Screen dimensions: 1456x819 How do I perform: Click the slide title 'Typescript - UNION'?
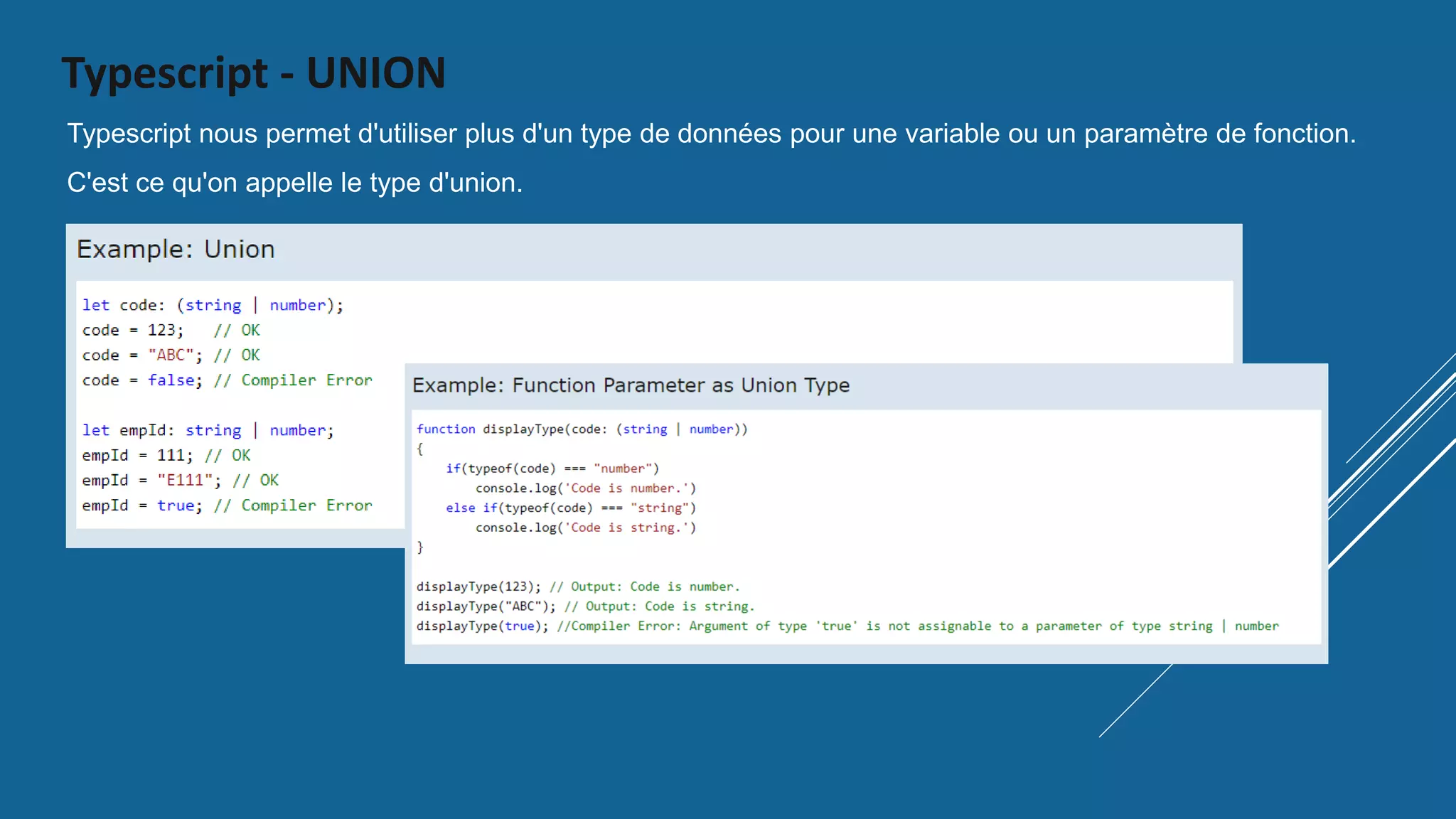coord(253,73)
